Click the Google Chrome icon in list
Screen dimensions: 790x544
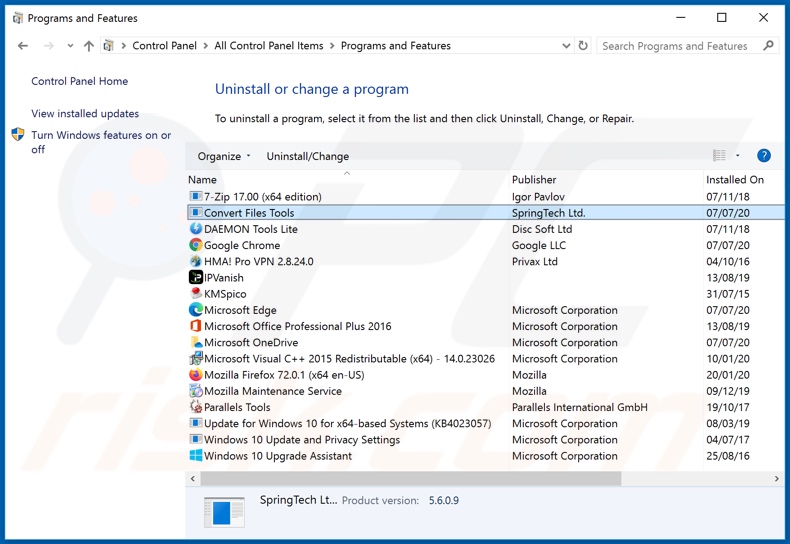point(195,245)
